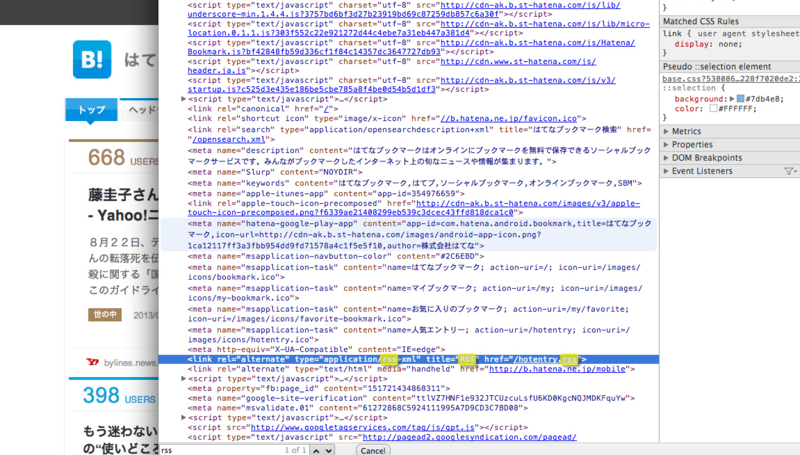The image size is (800, 455).
Task: Click the rss search input field
Action: 219,450
